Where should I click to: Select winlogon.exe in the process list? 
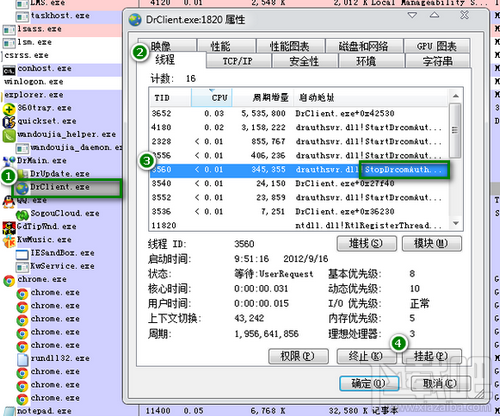click(x=34, y=82)
